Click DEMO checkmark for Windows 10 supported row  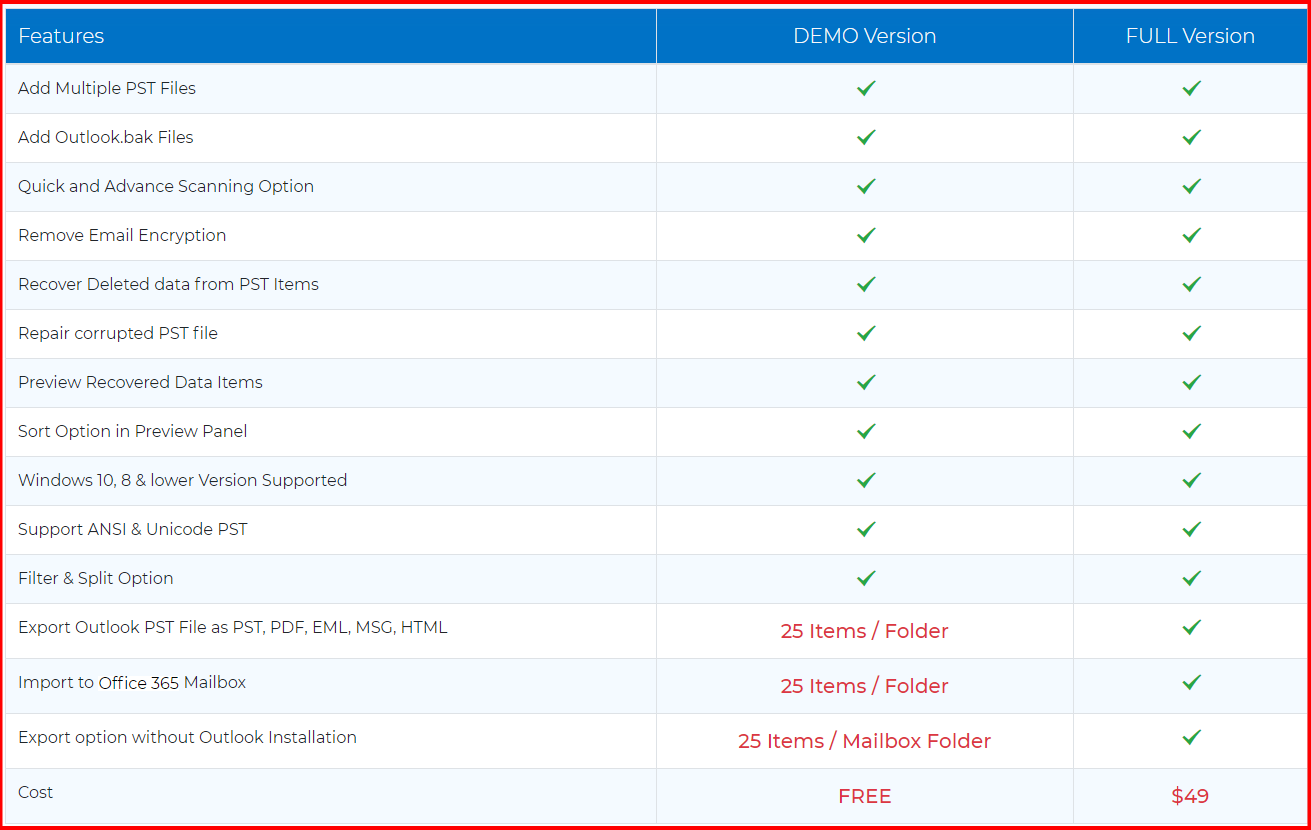point(866,480)
